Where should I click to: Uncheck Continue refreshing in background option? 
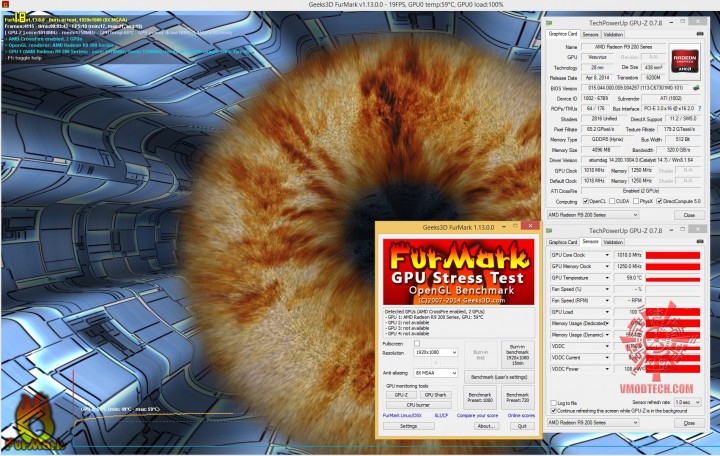553,411
